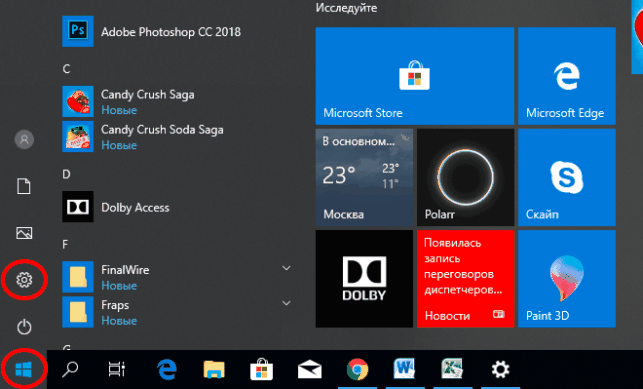This screenshot has height=389, width=643.
Task: Open the Dolby tile
Action: pyautogui.click(x=364, y=279)
